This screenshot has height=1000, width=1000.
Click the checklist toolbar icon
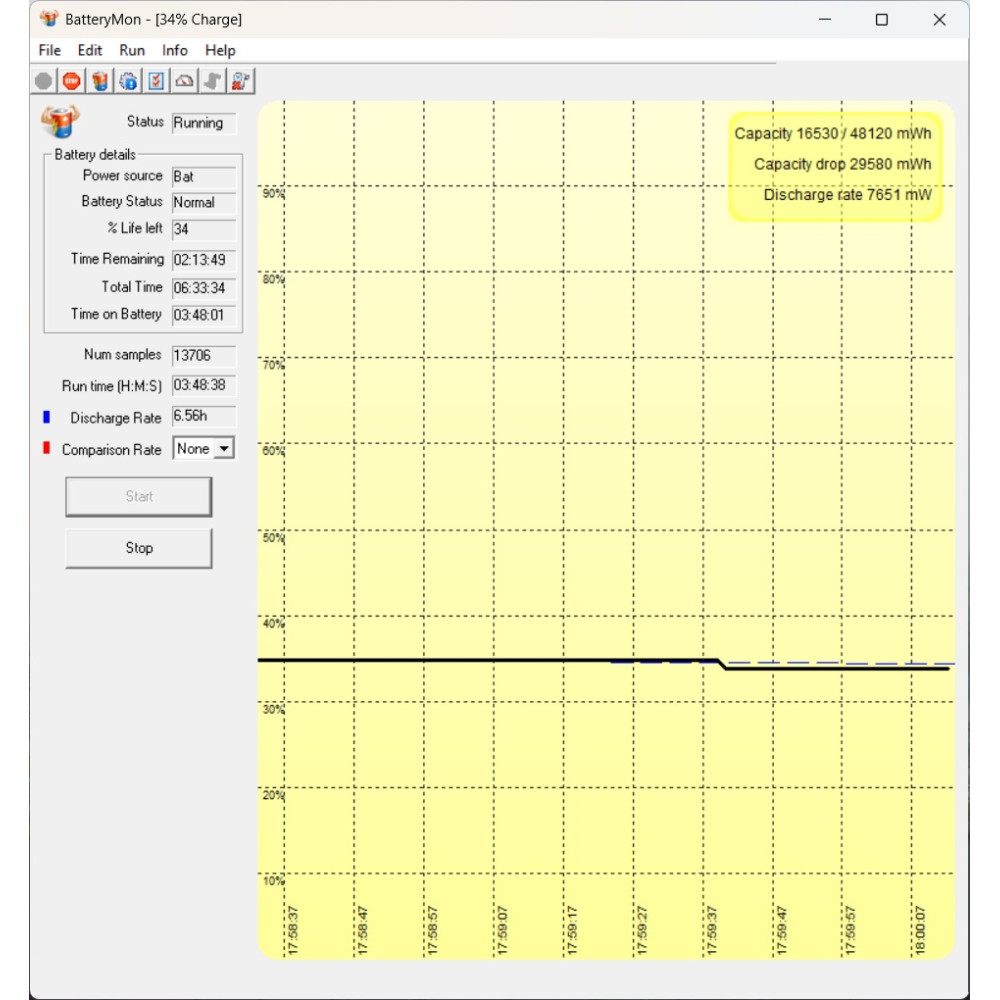(156, 81)
